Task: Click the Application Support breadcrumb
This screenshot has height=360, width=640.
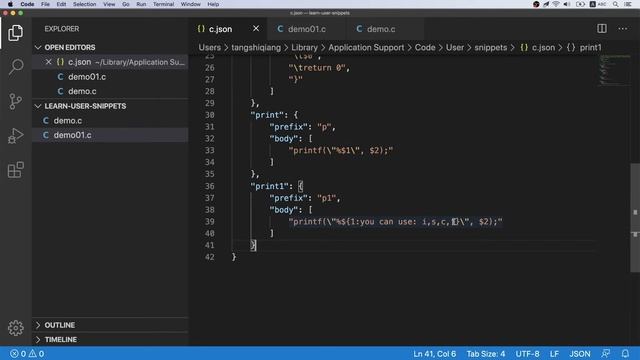Action: click(366, 47)
